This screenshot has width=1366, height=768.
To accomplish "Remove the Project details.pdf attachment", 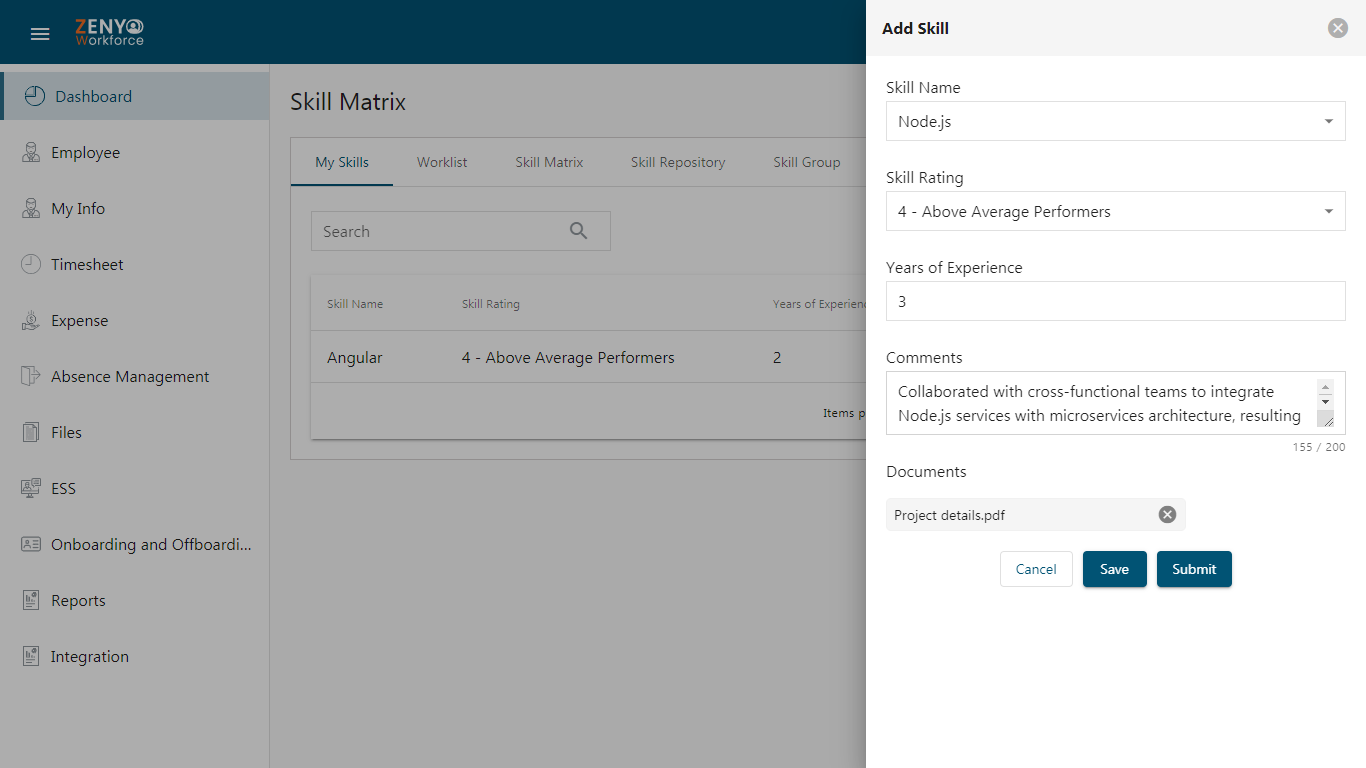I will click(x=1167, y=514).
